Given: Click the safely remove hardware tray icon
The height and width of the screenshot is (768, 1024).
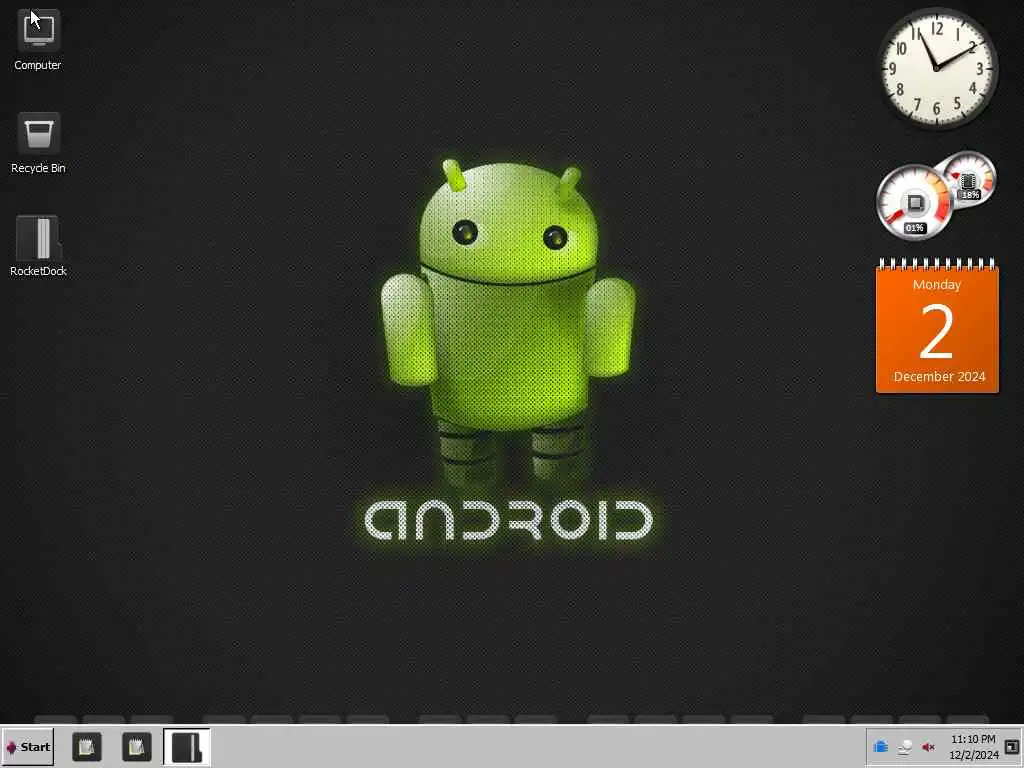Looking at the screenshot, I should [904, 747].
